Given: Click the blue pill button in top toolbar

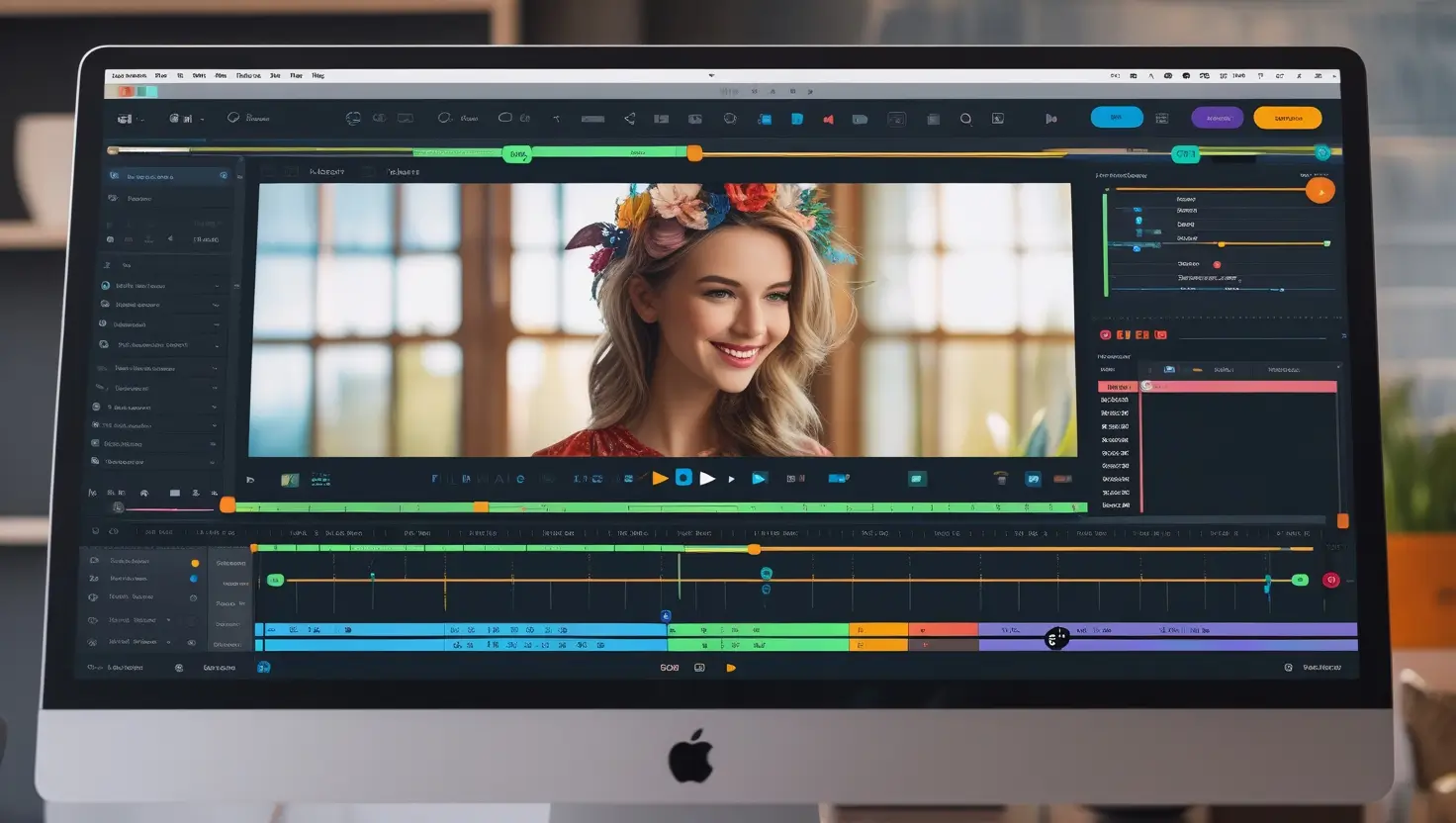Looking at the screenshot, I should coord(1117,117).
